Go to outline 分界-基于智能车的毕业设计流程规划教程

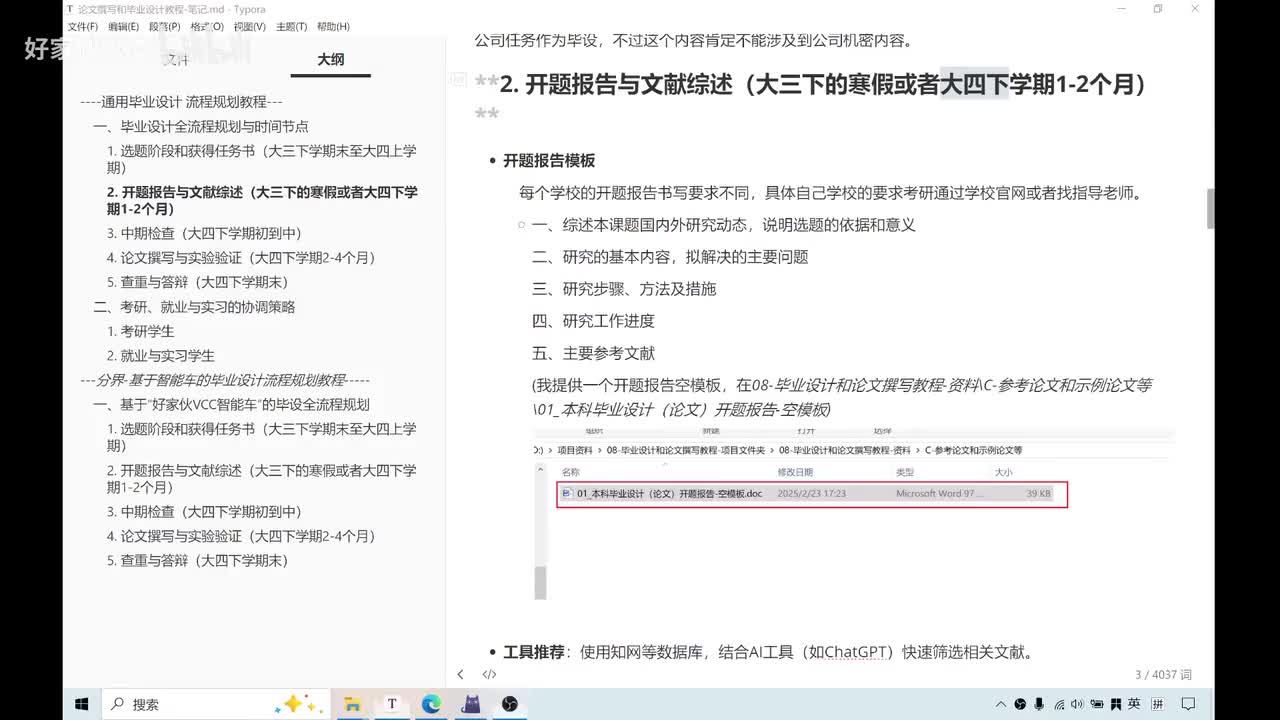pyautogui.click(x=225, y=380)
